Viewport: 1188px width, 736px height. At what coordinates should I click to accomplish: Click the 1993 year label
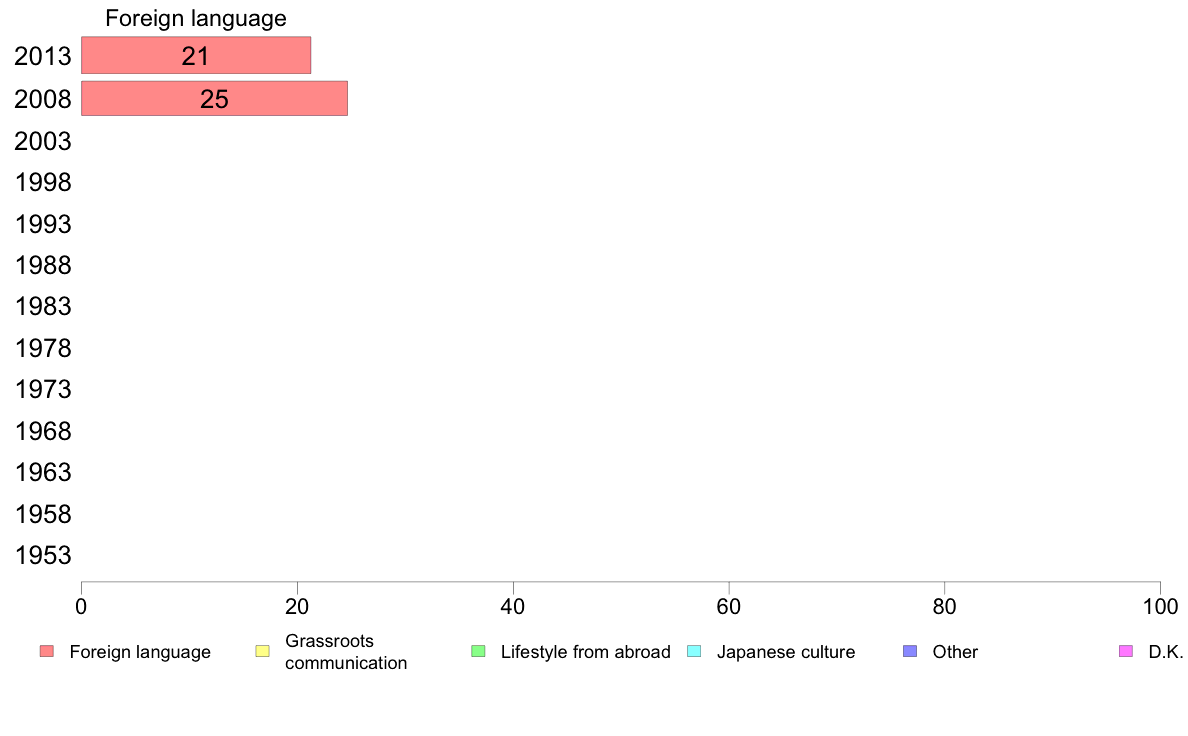click(x=43, y=224)
